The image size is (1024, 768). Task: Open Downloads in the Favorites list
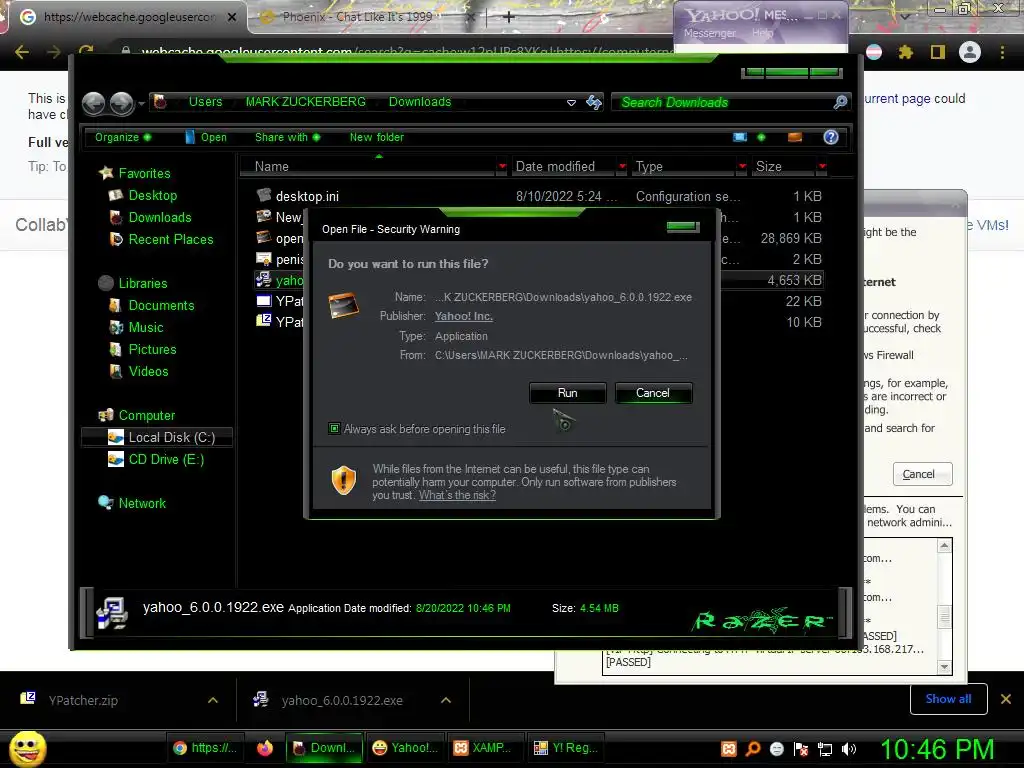point(150,217)
